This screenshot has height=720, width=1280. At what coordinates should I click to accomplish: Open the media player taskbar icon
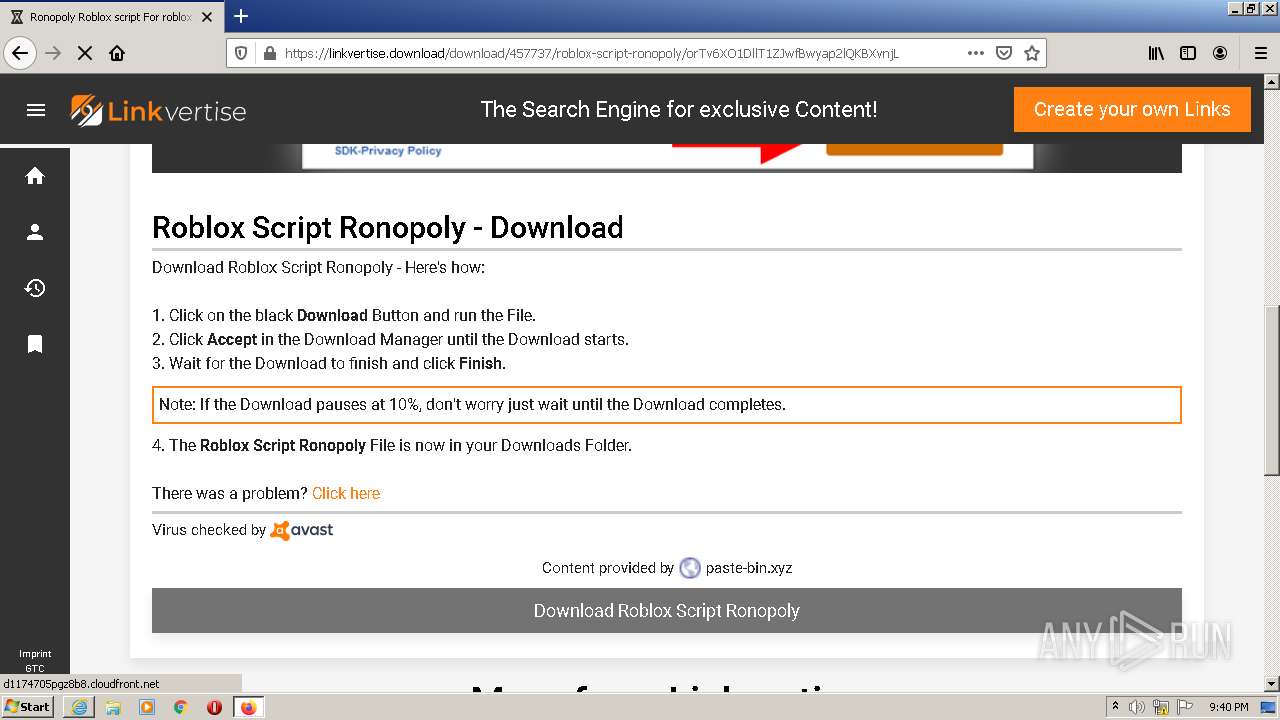(147, 707)
